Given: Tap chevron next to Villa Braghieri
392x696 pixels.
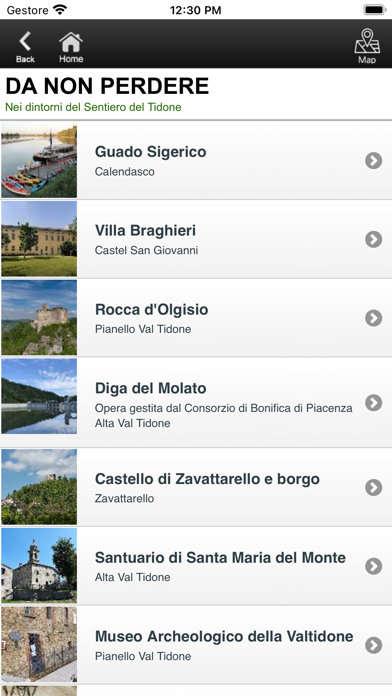Looking at the screenshot, I should coord(374,239).
